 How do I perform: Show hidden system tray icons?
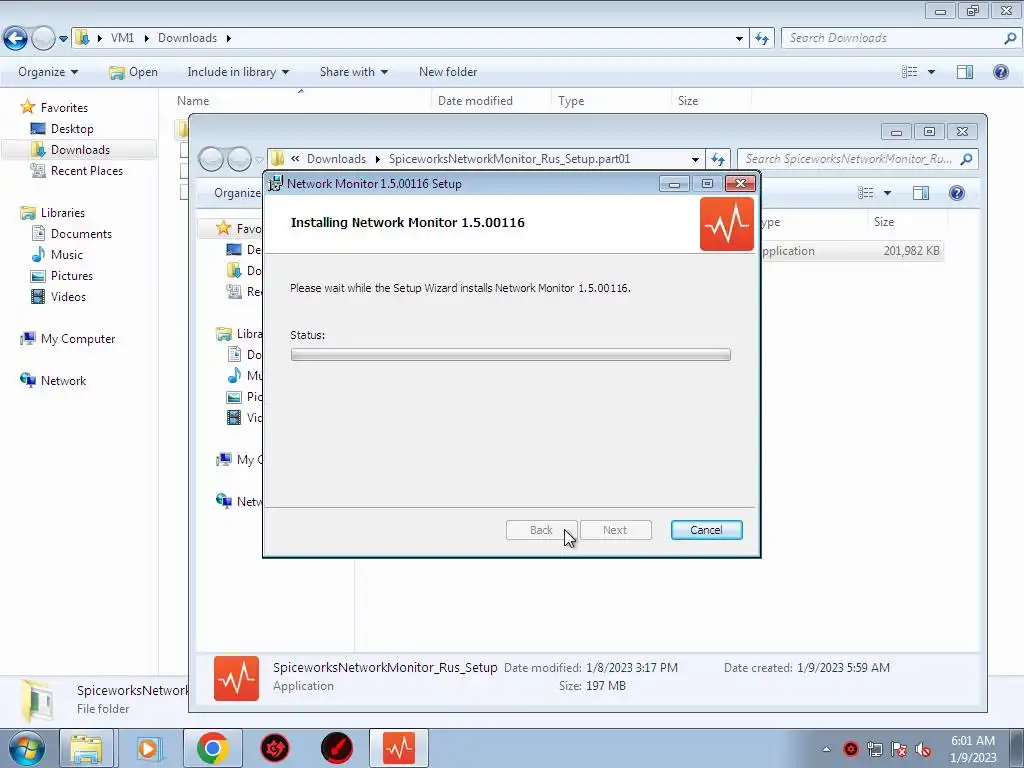[826, 749]
